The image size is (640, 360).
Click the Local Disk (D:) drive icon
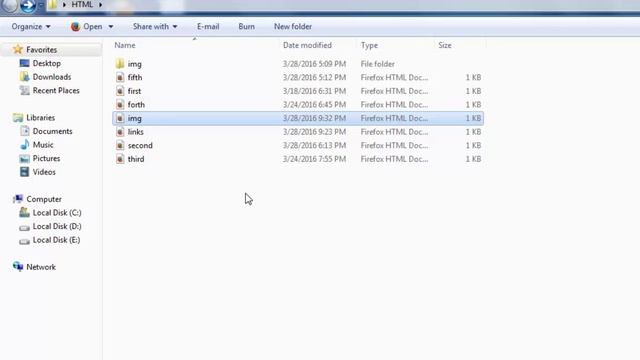pyautogui.click(x=24, y=227)
